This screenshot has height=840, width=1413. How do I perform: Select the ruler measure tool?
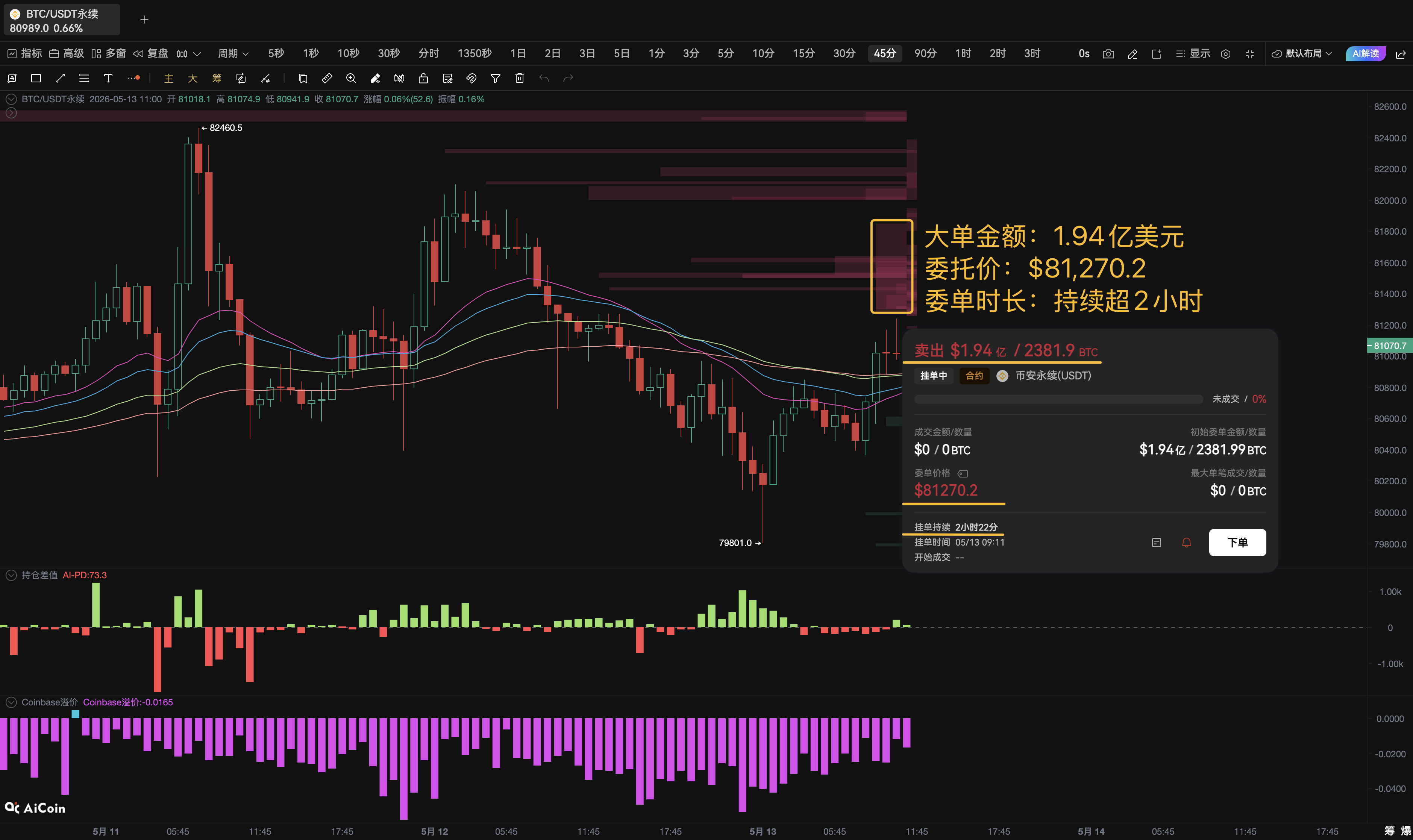(327, 78)
